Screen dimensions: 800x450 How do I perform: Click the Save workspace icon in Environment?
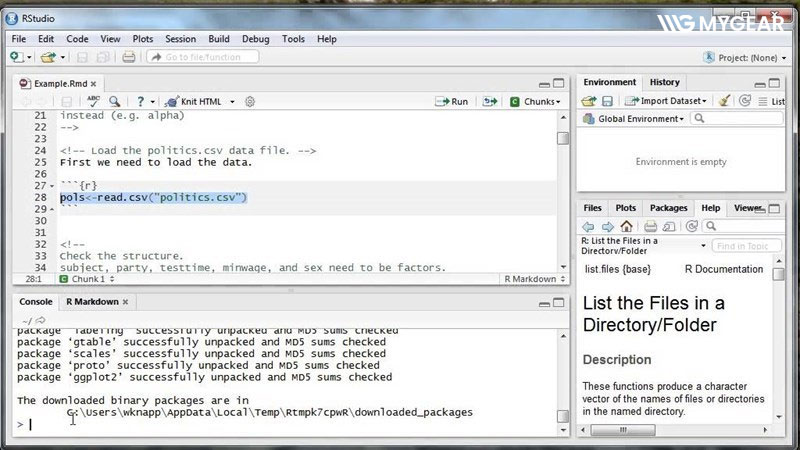click(607, 101)
